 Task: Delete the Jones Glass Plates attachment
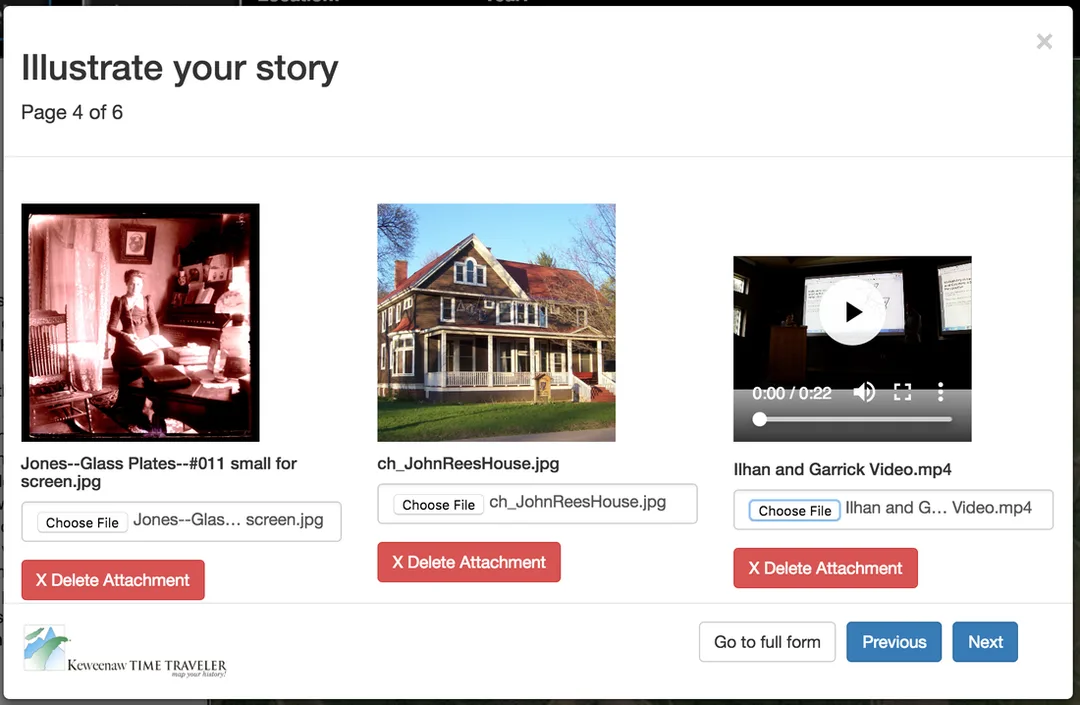(x=113, y=580)
